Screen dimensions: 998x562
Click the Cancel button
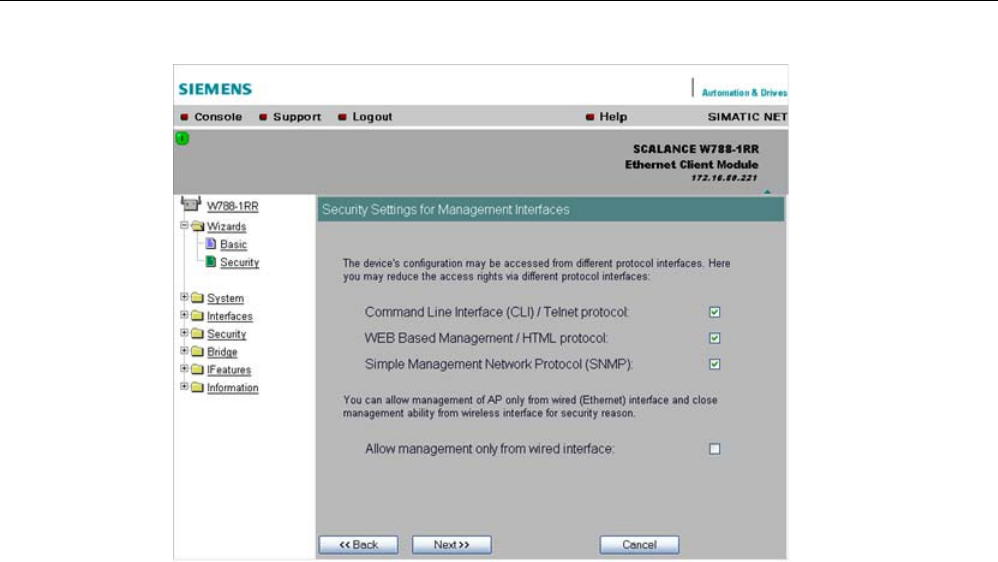639,545
